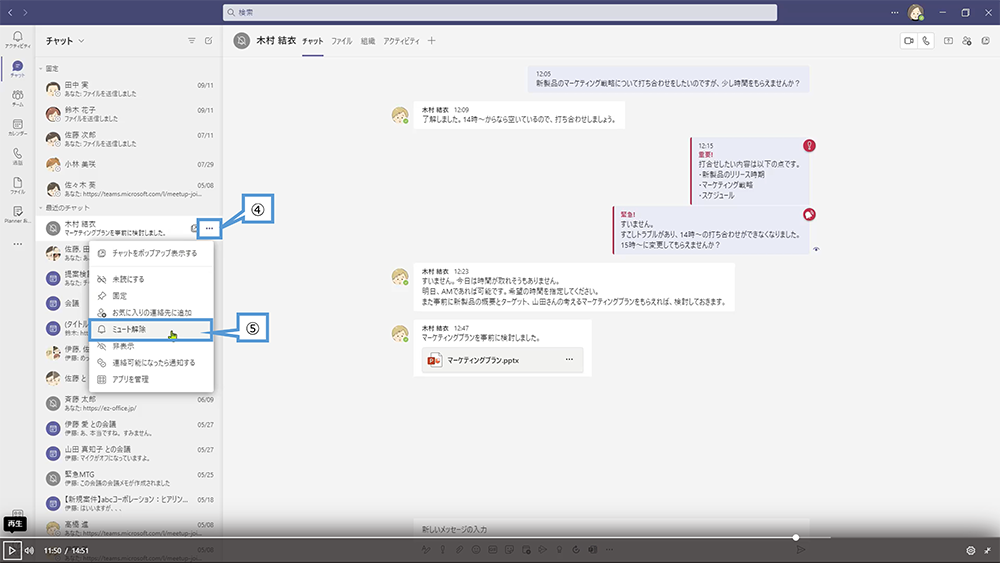Click the video progress bar handle
Image resolution: width=1000 pixels, height=563 pixels.
click(x=796, y=538)
